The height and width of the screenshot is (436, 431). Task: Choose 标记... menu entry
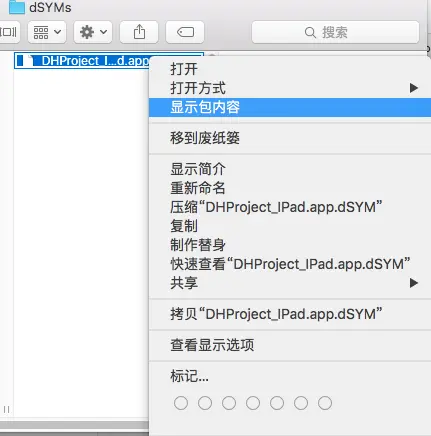(290, 376)
